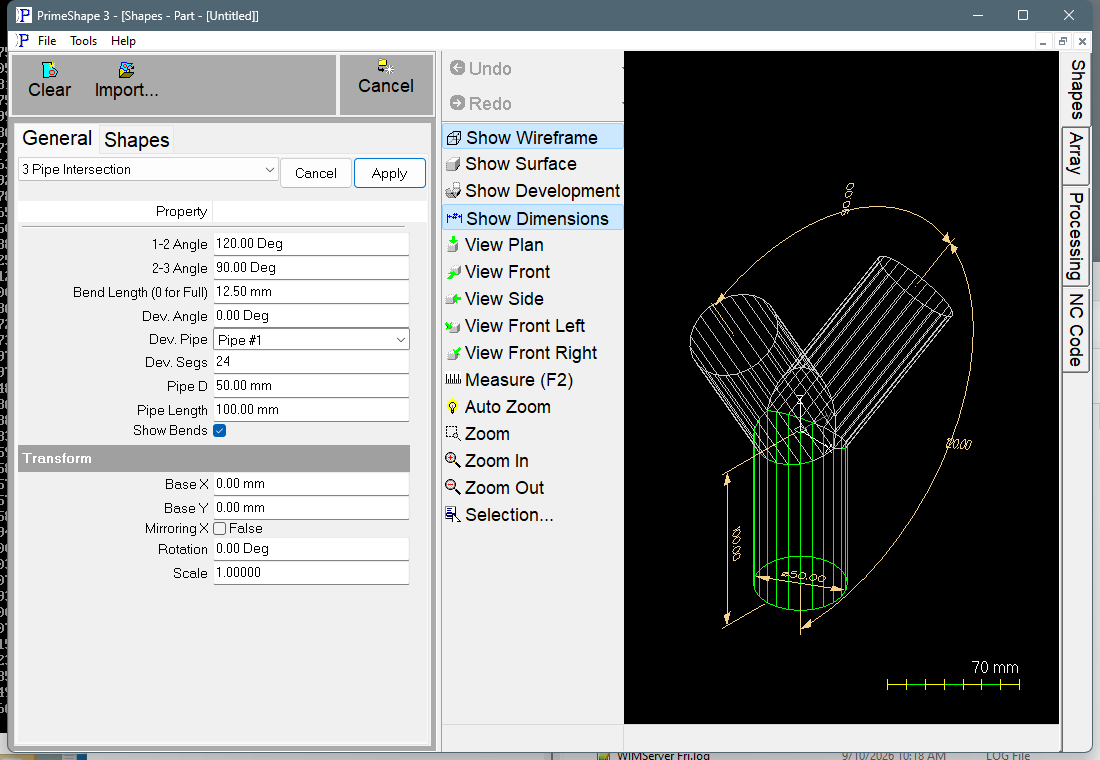Image resolution: width=1100 pixels, height=760 pixels.
Task: Click the P icon beside File menu
Action: tap(23, 40)
